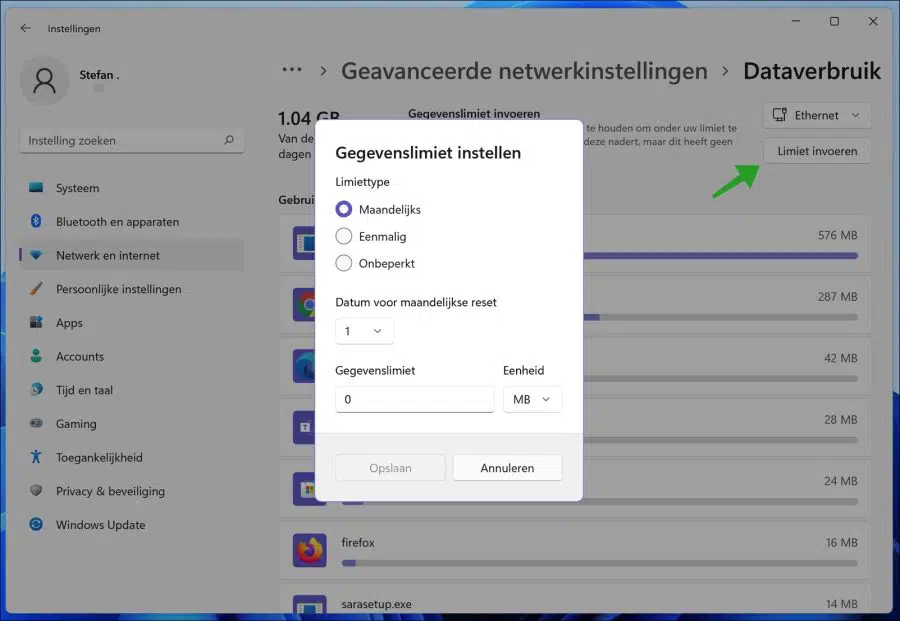Click the Ethernet adapter icon
This screenshot has width=900, height=621.
click(x=779, y=115)
